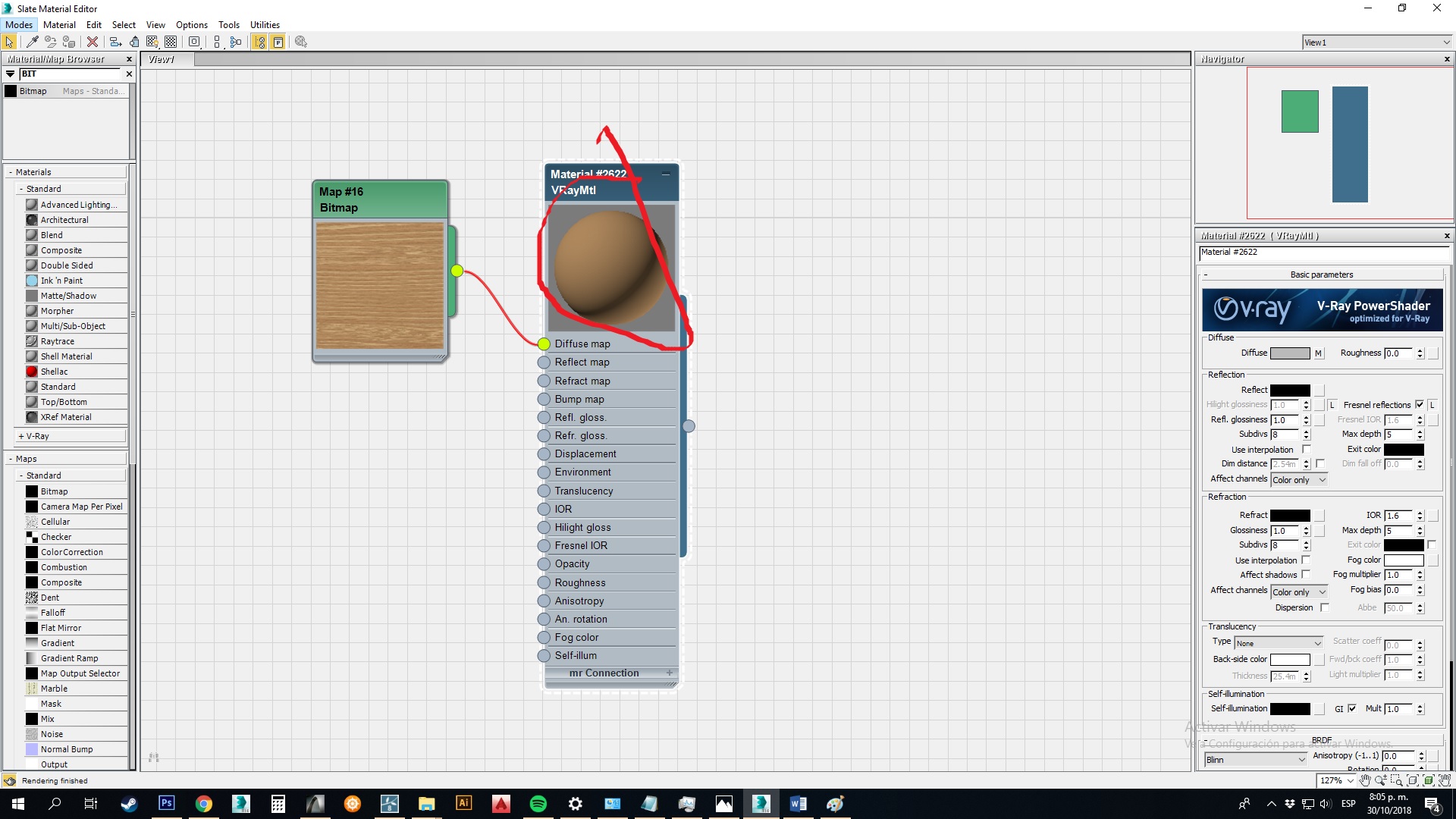Click the Lay Out All hierarchy icon
The width and height of the screenshot is (1456, 819).
click(217, 42)
